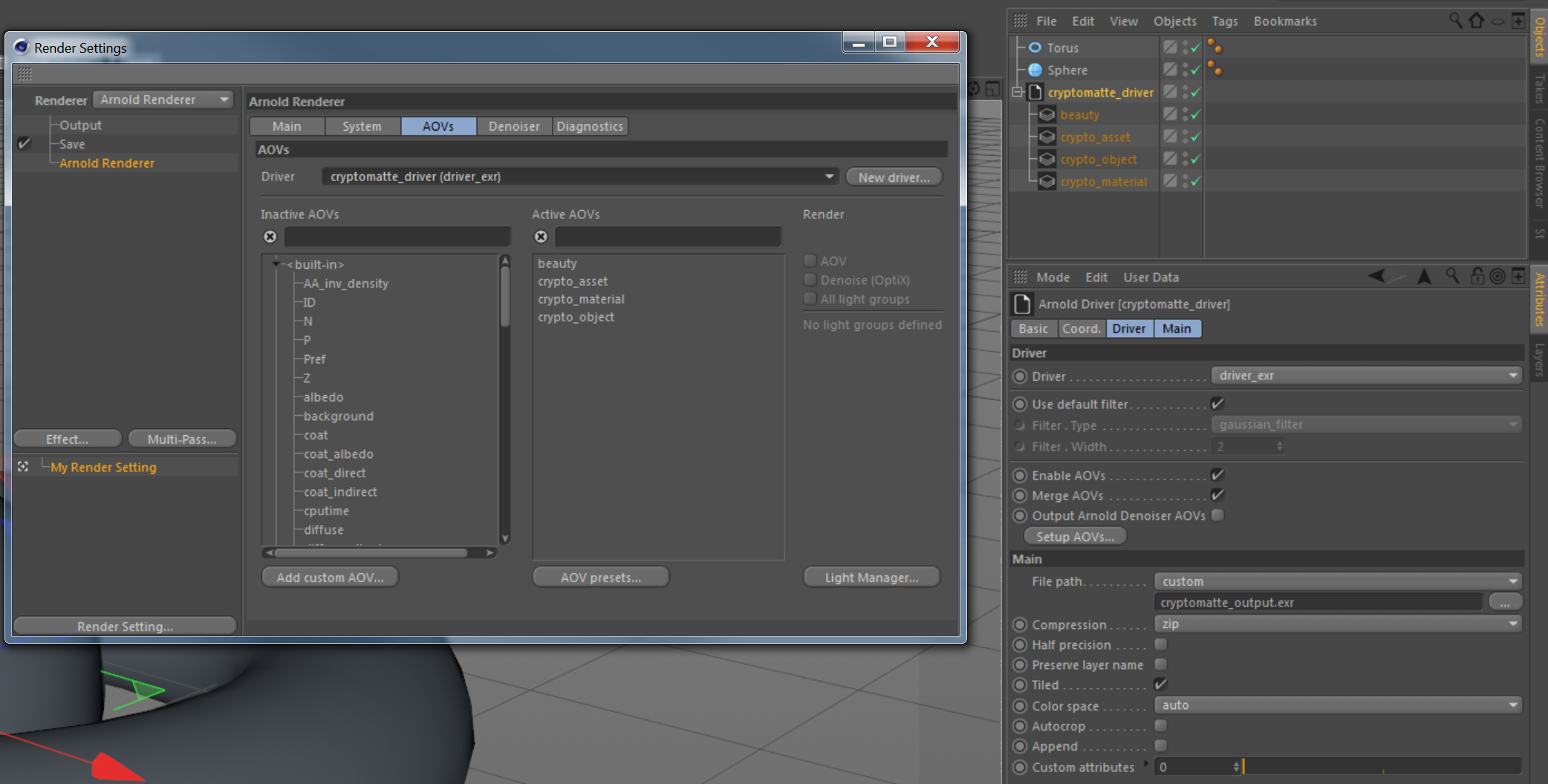Select the material tag on Sphere
The width and height of the screenshot is (1548, 784).
(x=1215, y=69)
